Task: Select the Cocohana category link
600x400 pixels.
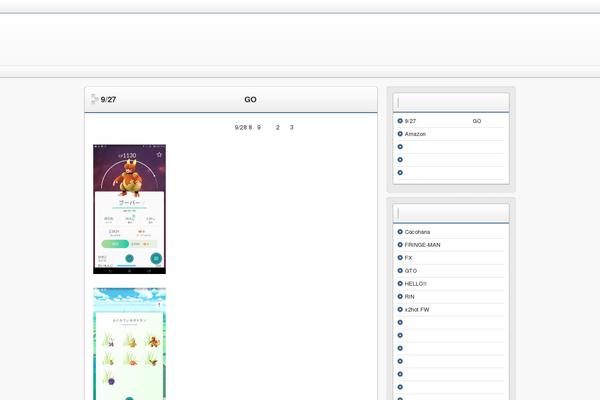Action: [417, 232]
